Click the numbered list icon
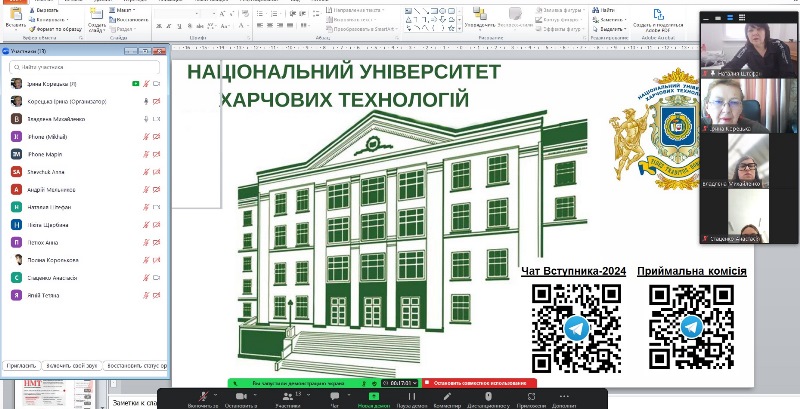Image resolution: width=800 pixels, height=409 pixels. (276, 14)
